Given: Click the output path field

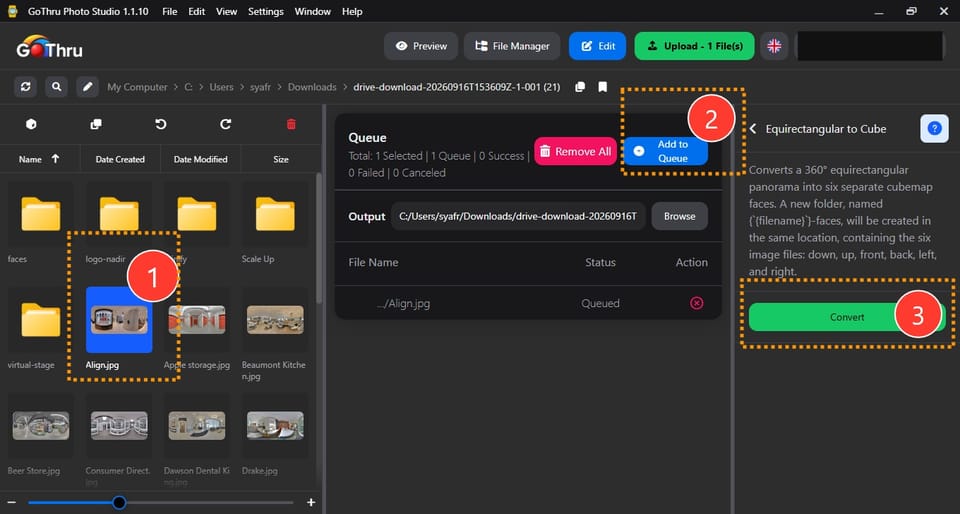Looking at the screenshot, I should click(518, 216).
